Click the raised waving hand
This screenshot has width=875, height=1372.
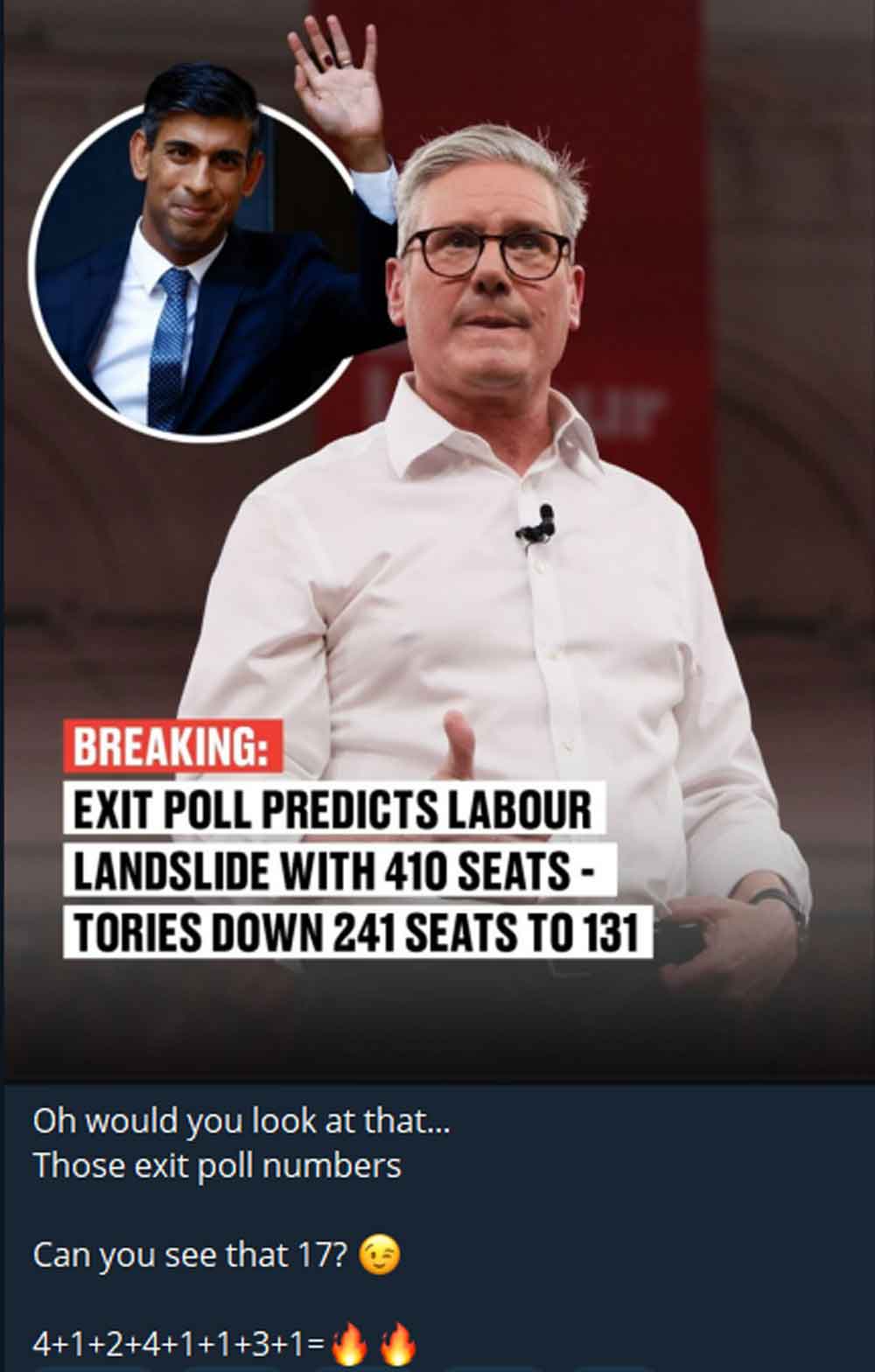pyautogui.click(x=337, y=85)
